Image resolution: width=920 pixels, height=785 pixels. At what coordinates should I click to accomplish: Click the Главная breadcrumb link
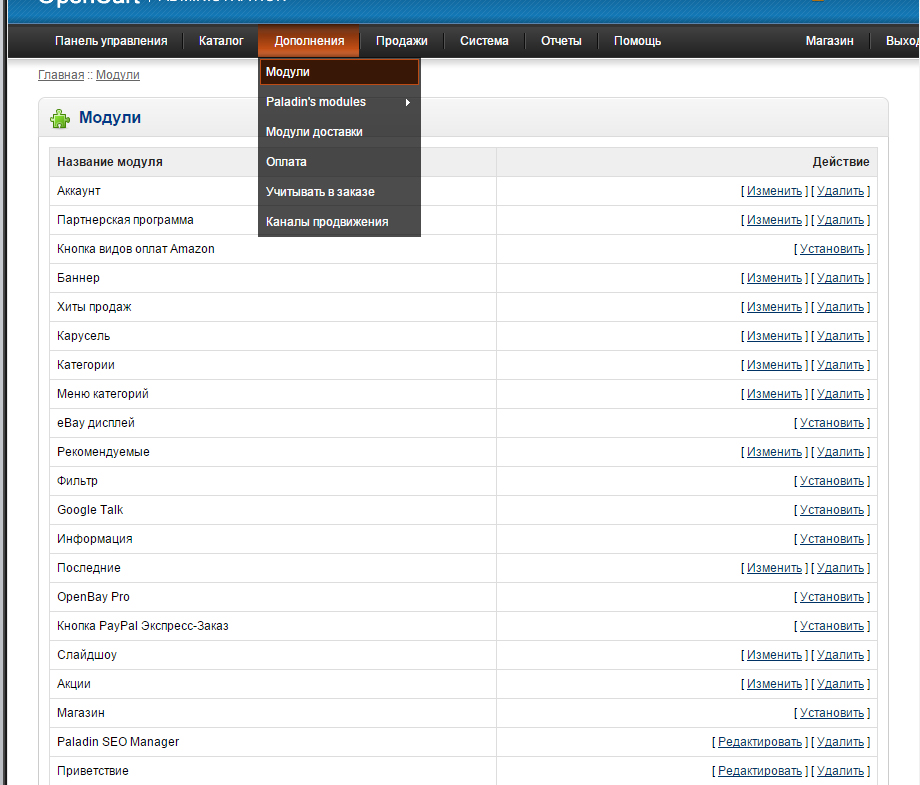click(x=61, y=75)
